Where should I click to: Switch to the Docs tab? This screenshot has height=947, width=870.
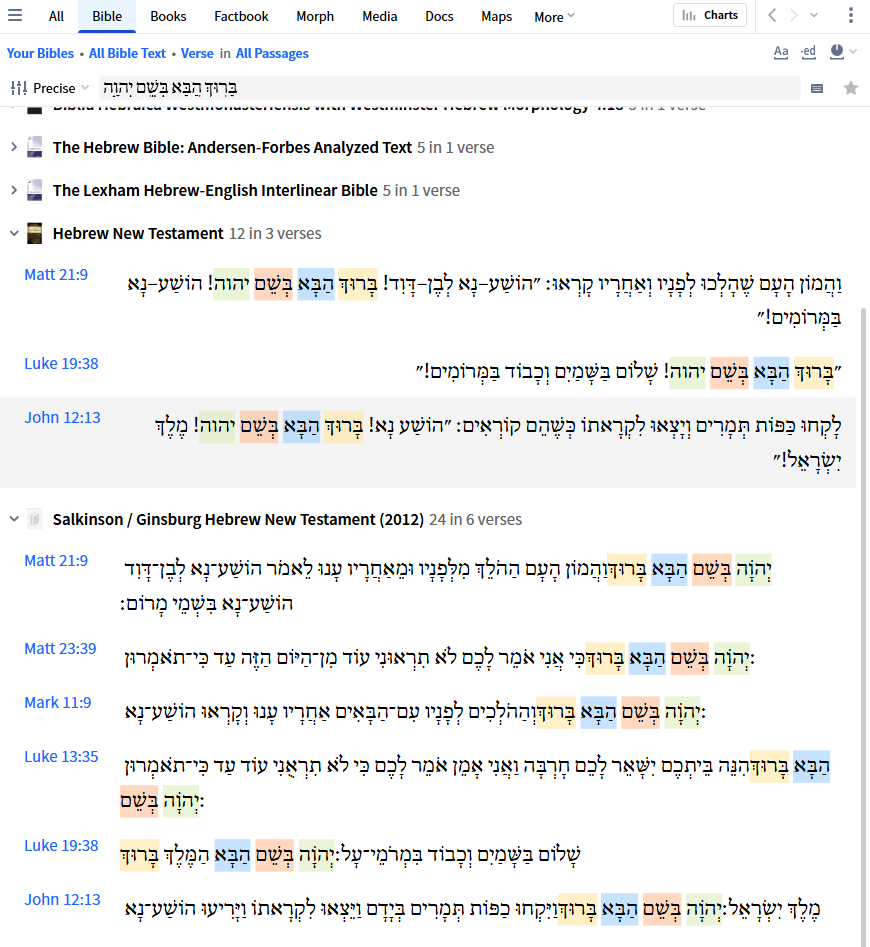439,16
